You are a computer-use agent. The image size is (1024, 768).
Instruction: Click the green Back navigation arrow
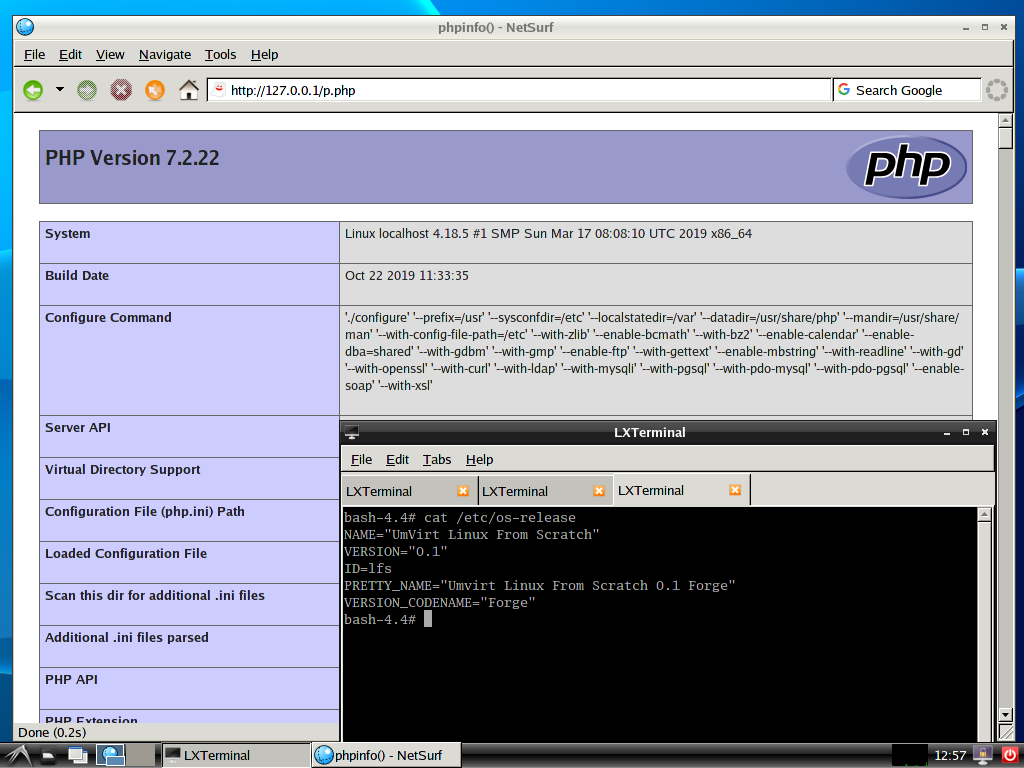click(x=33, y=90)
